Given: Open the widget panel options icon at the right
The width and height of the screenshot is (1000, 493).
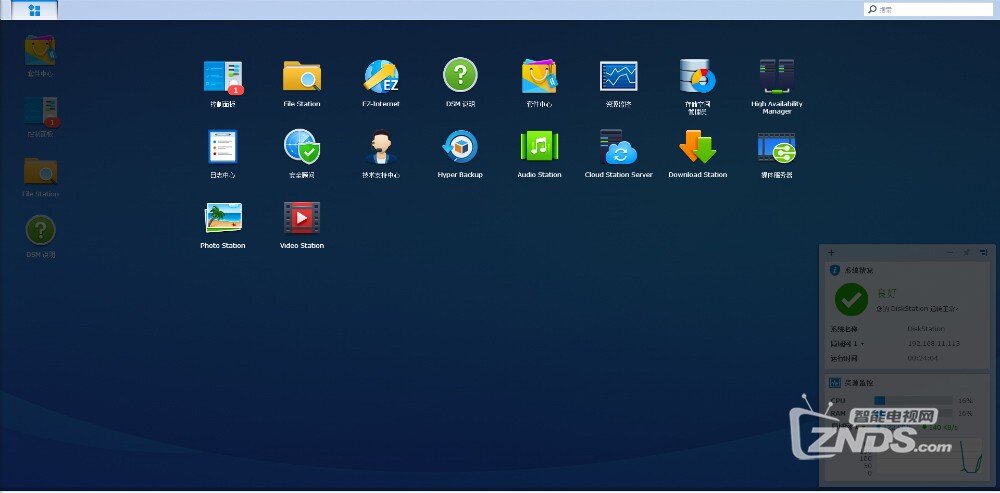Looking at the screenshot, I should point(983,253).
